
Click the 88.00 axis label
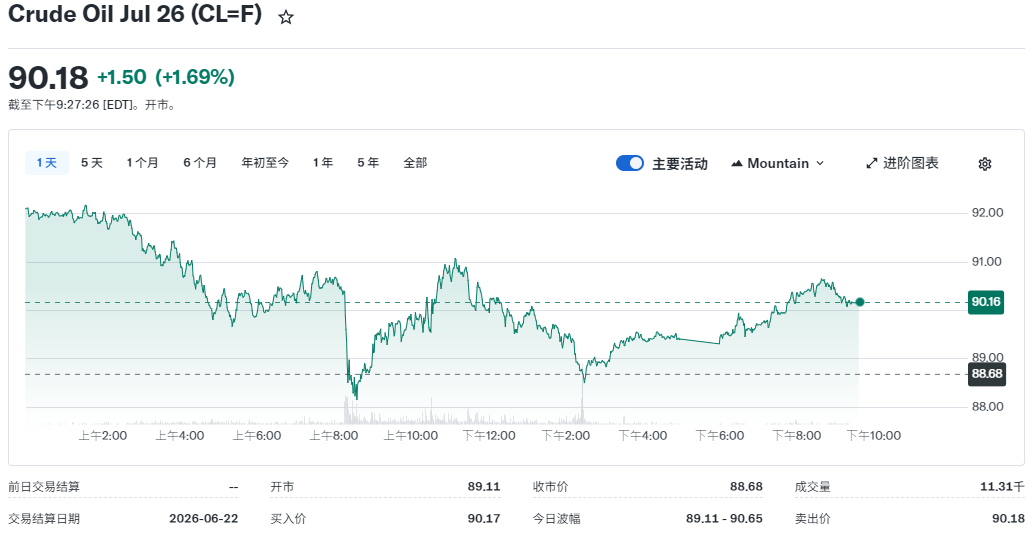click(987, 407)
